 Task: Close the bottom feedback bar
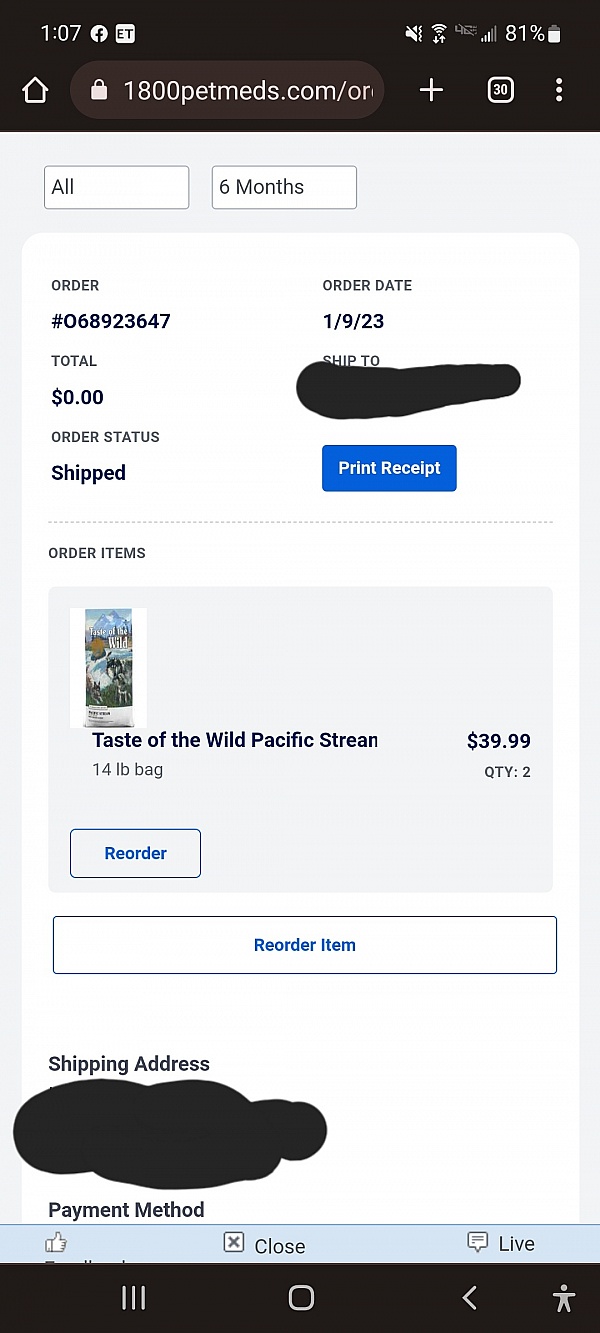(x=264, y=1245)
